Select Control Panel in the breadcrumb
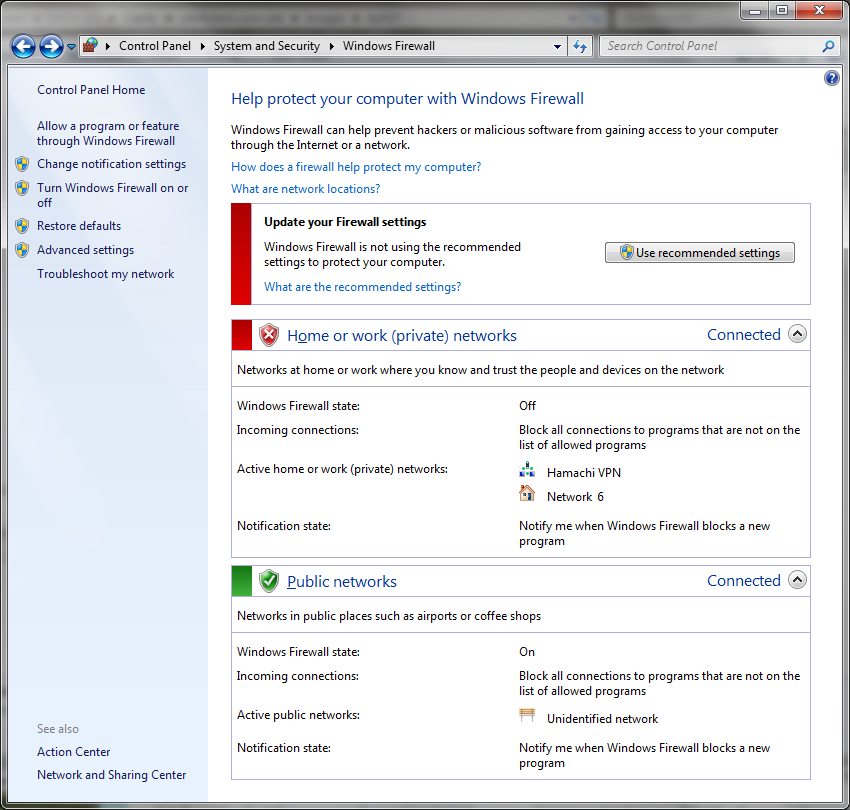This screenshot has width=850, height=810. pos(155,46)
